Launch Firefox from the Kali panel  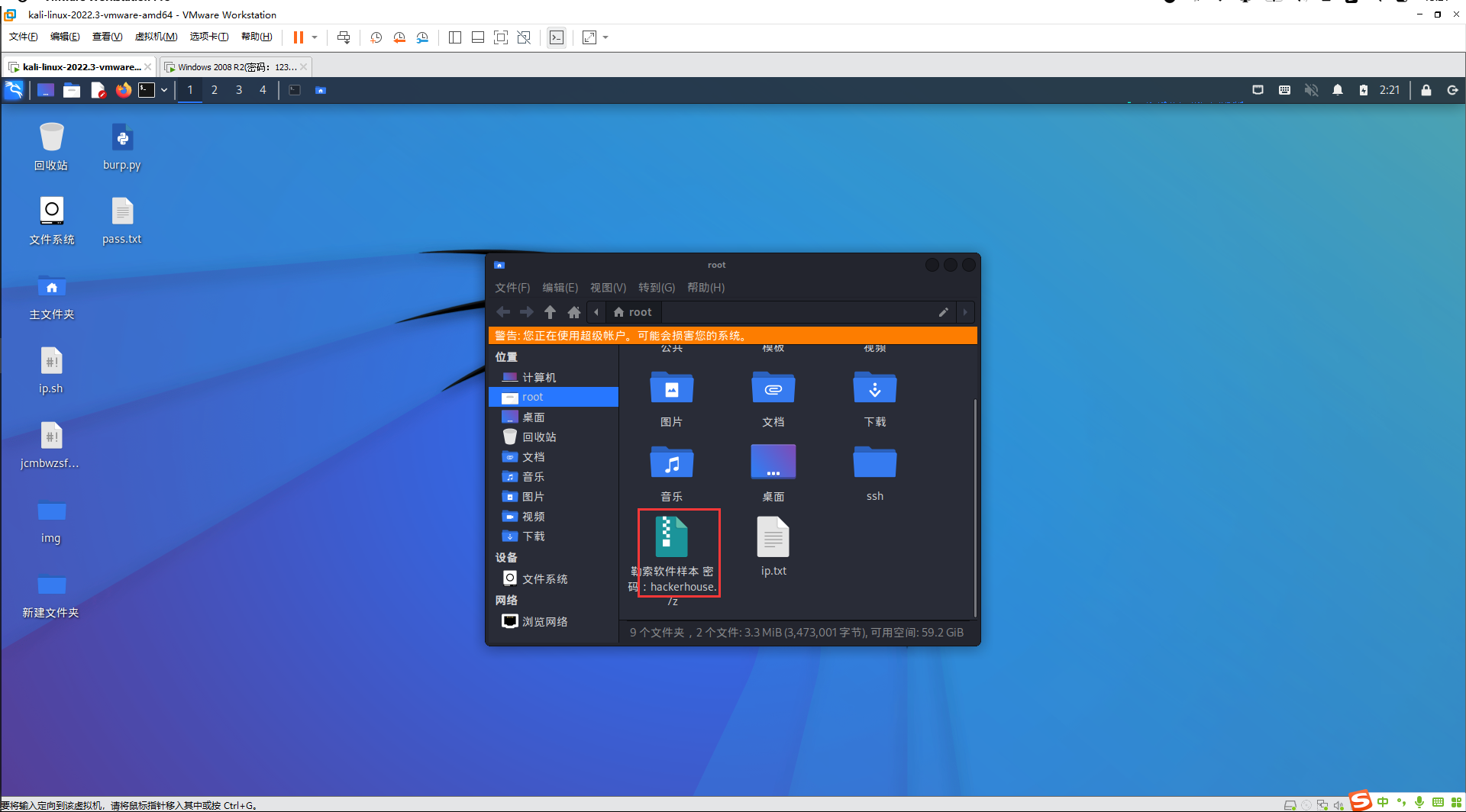pos(123,90)
